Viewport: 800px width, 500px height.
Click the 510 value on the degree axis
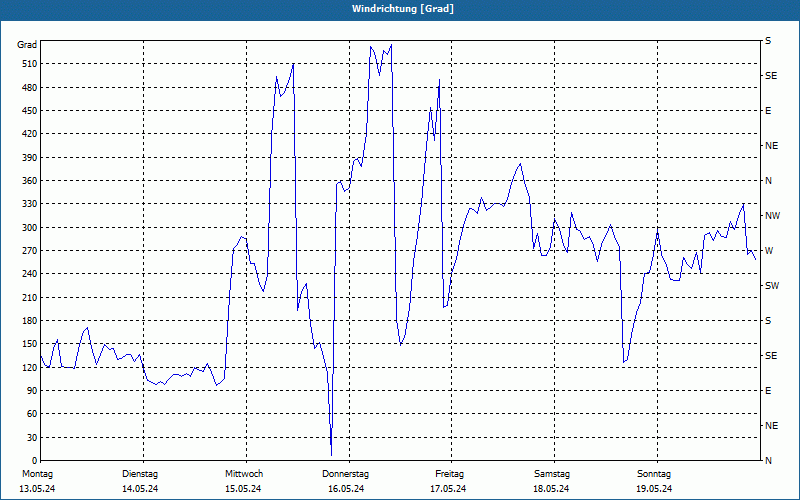click(x=30, y=64)
